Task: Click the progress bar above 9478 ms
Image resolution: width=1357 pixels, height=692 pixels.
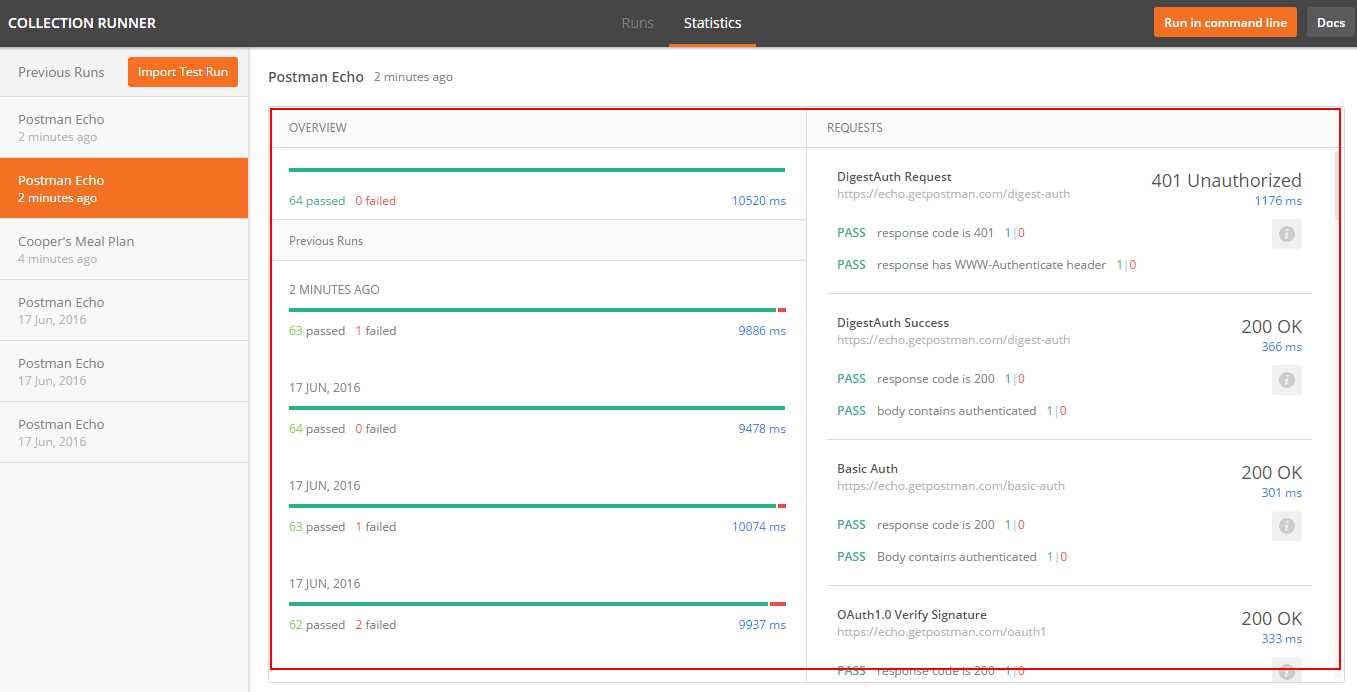Action: (537, 408)
